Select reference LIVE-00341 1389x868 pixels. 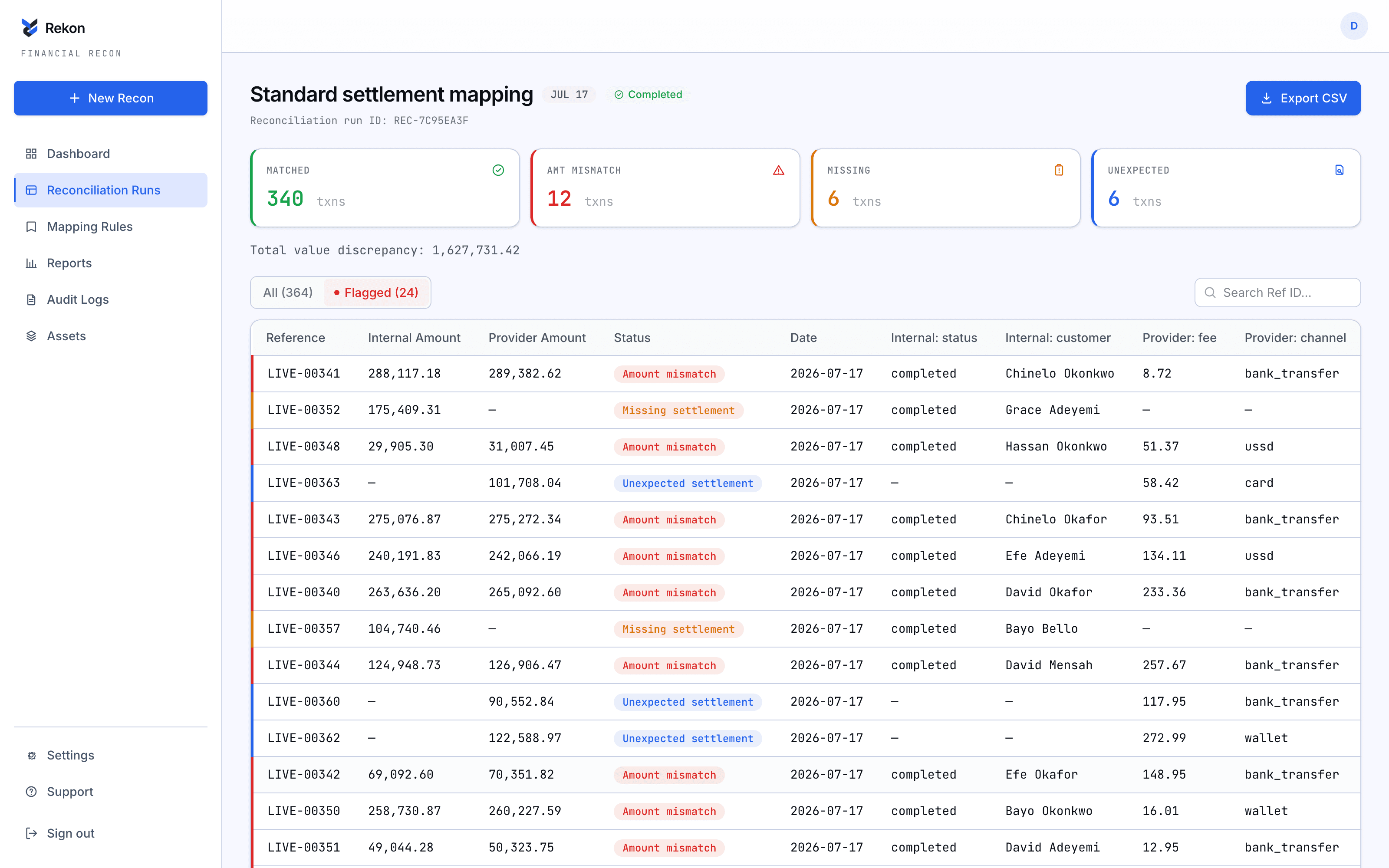coord(304,374)
